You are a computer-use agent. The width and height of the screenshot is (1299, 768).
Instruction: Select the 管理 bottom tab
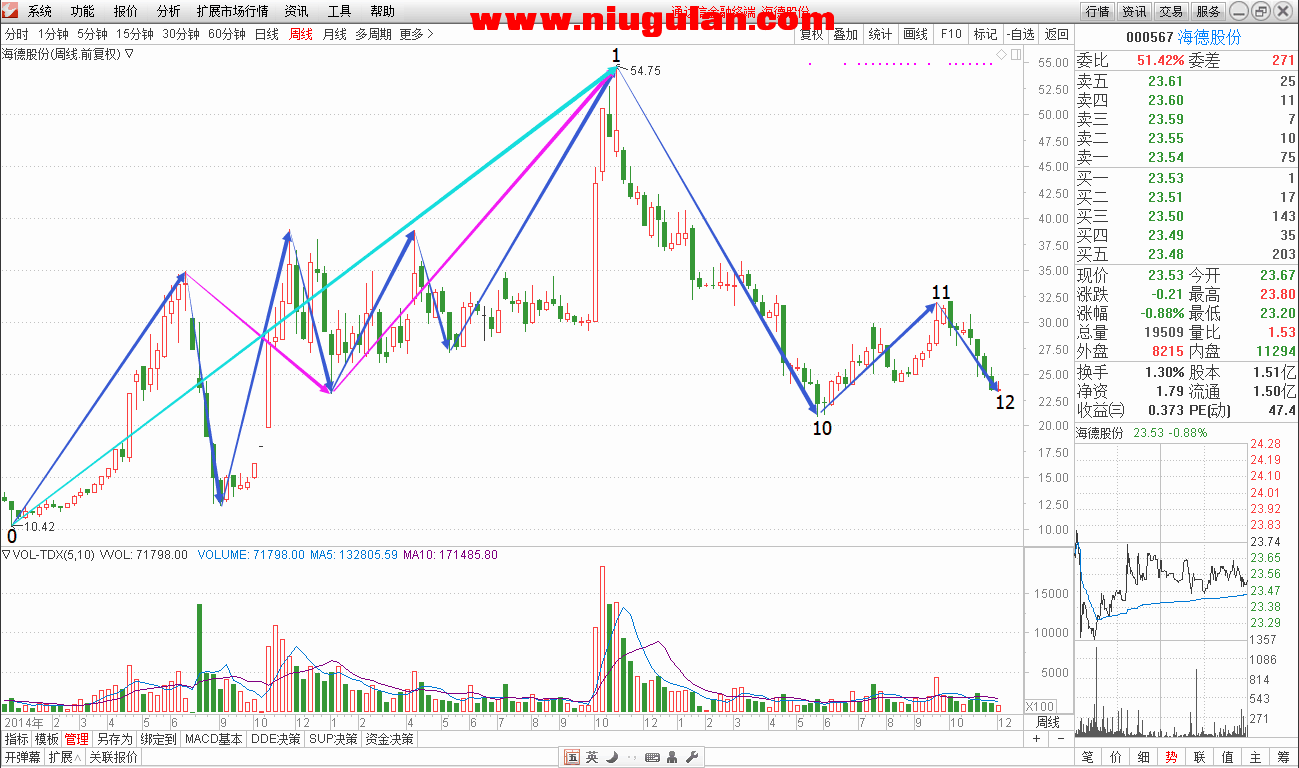76,740
